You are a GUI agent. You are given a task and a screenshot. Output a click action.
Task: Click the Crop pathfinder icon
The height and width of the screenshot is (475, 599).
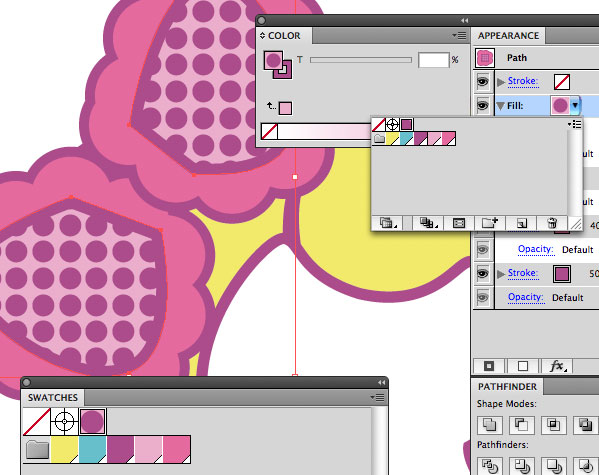[x=585, y=466]
